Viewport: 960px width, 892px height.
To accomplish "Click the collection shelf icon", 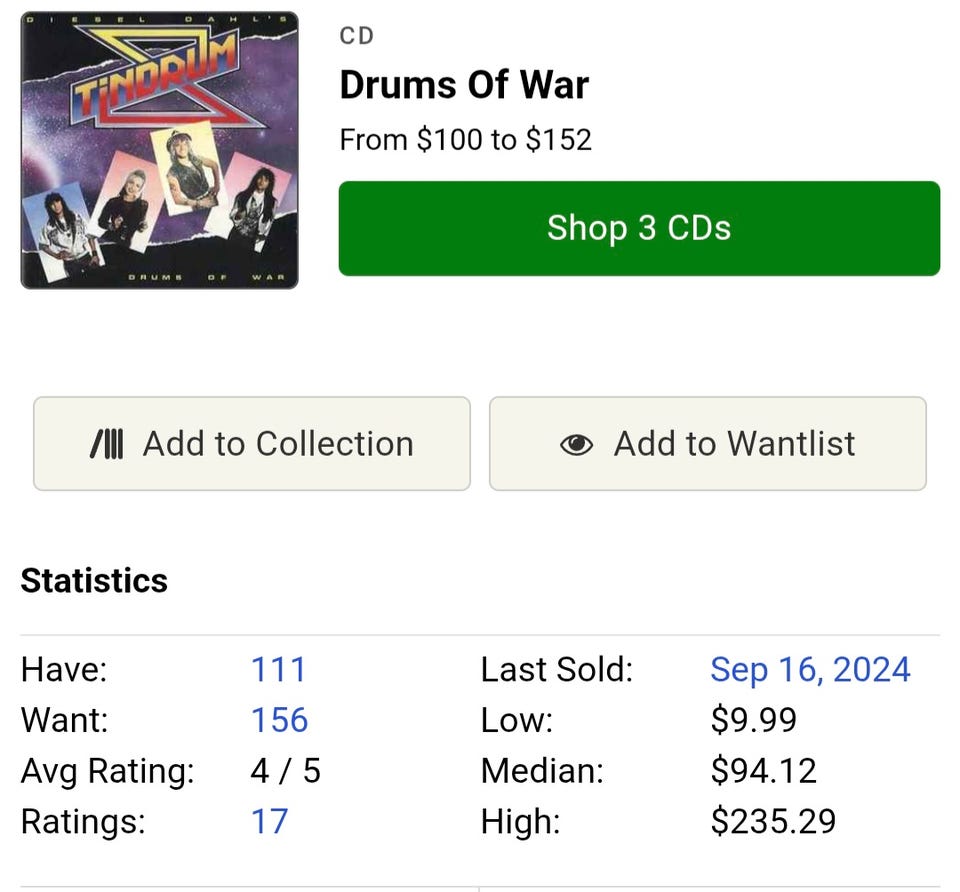I will pyautogui.click(x=107, y=444).
